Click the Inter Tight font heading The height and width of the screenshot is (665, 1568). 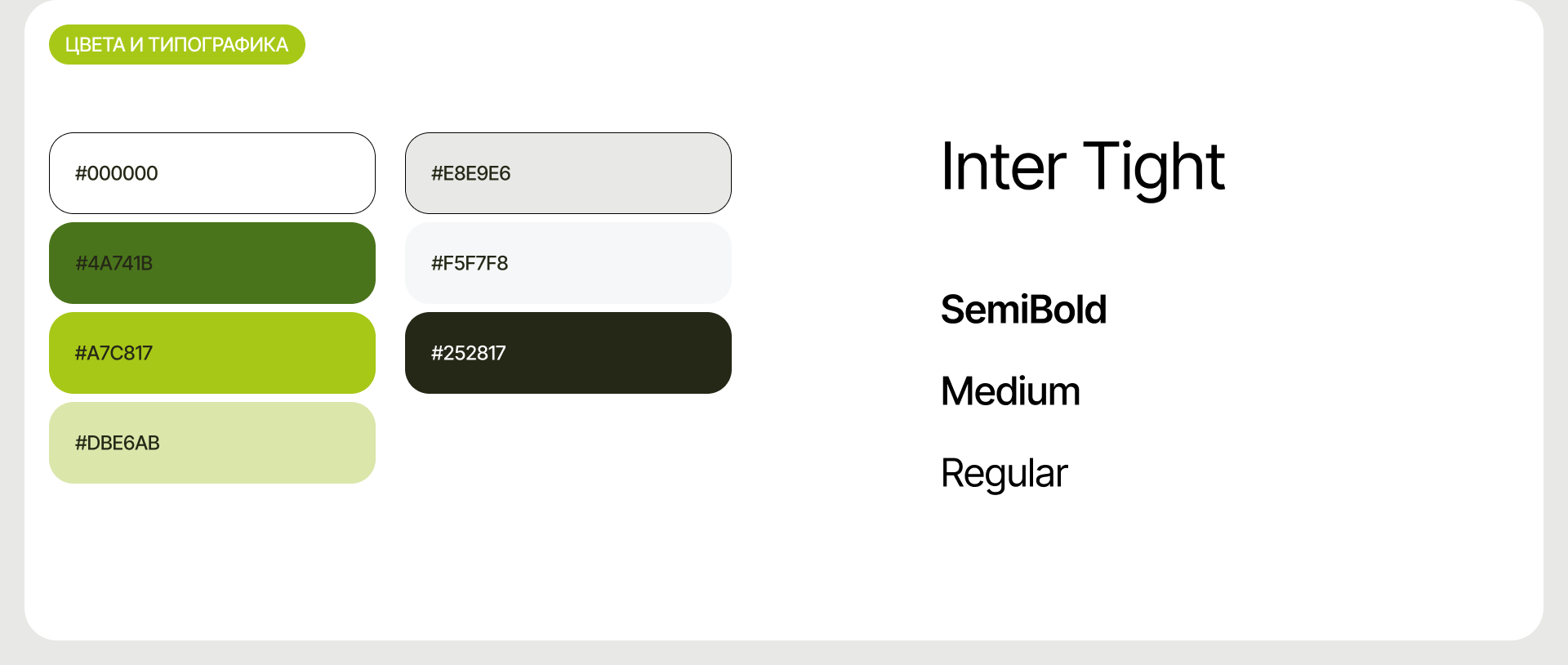click(x=1082, y=167)
